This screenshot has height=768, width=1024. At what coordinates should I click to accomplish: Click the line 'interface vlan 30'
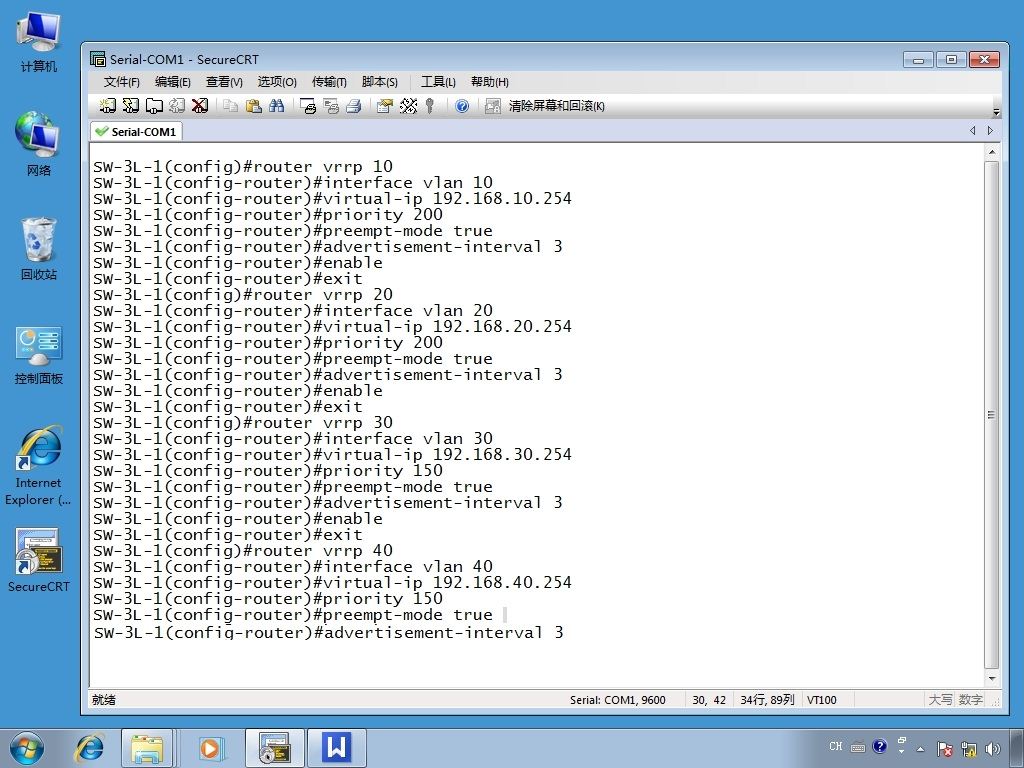tap(293, 439)
